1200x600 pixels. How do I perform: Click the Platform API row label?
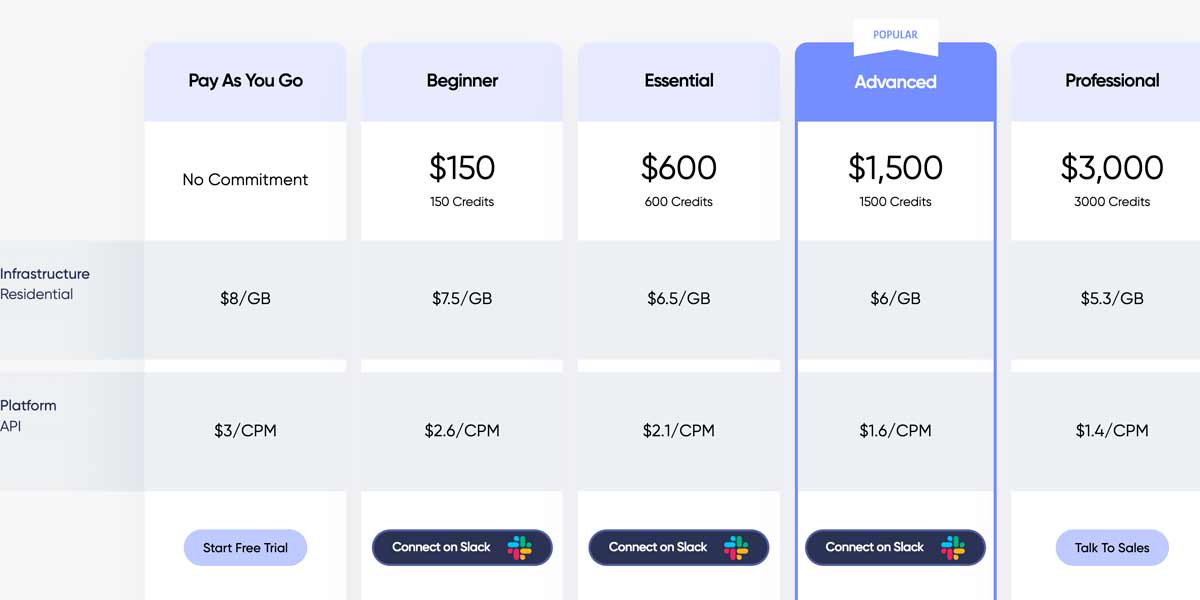pyautogui.click(x=28, y=416)
